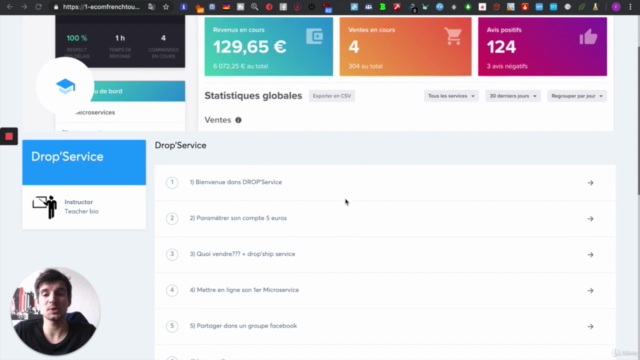Open the black power-button extension icon

point(312,7)
